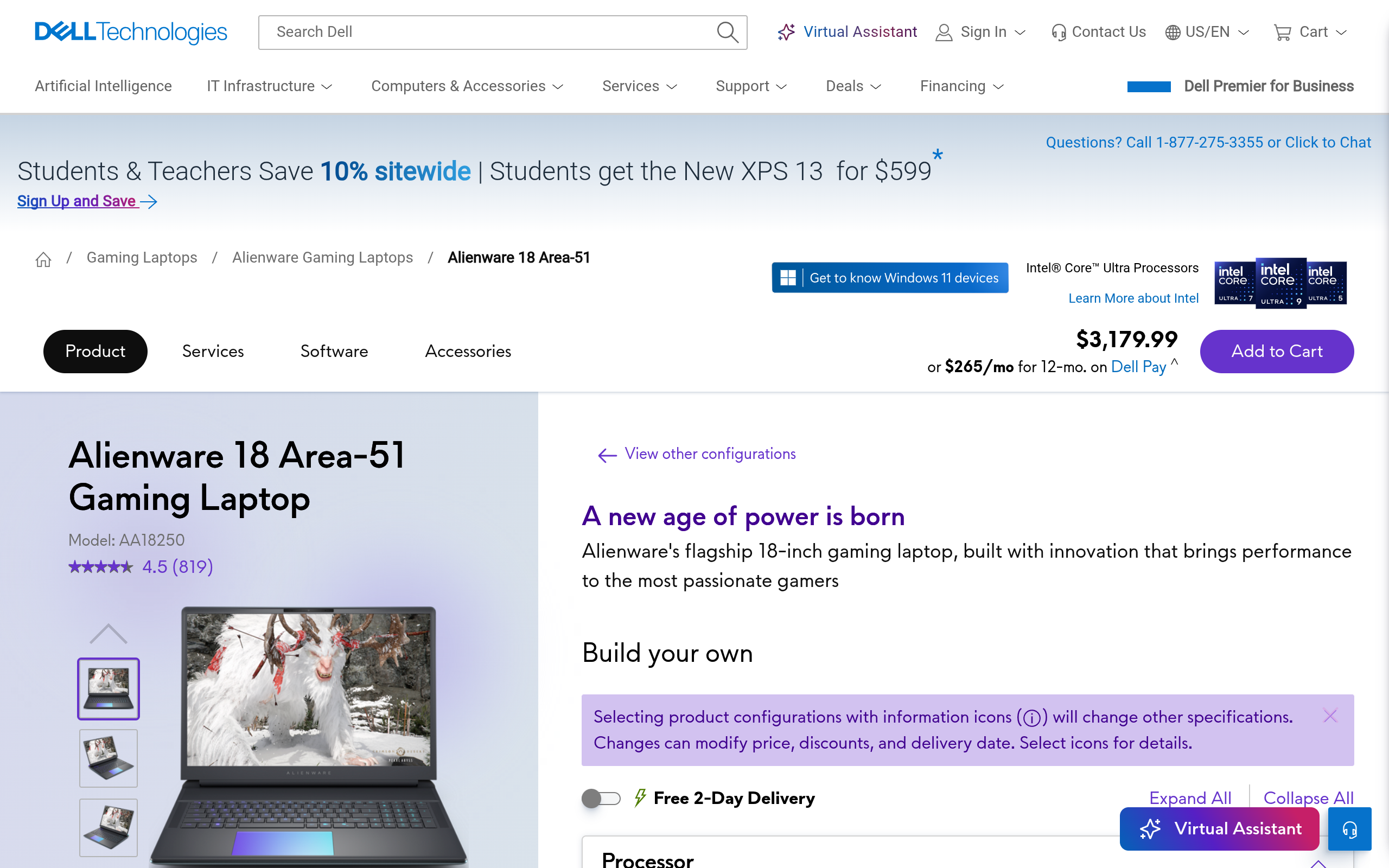Expand the Sign In dropdown

click(x=980, y=32)
